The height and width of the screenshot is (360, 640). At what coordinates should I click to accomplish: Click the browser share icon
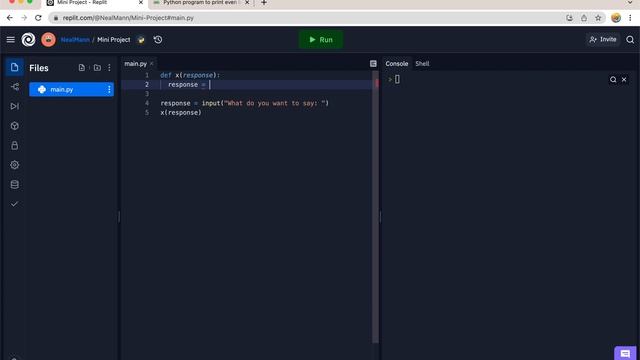584,18
